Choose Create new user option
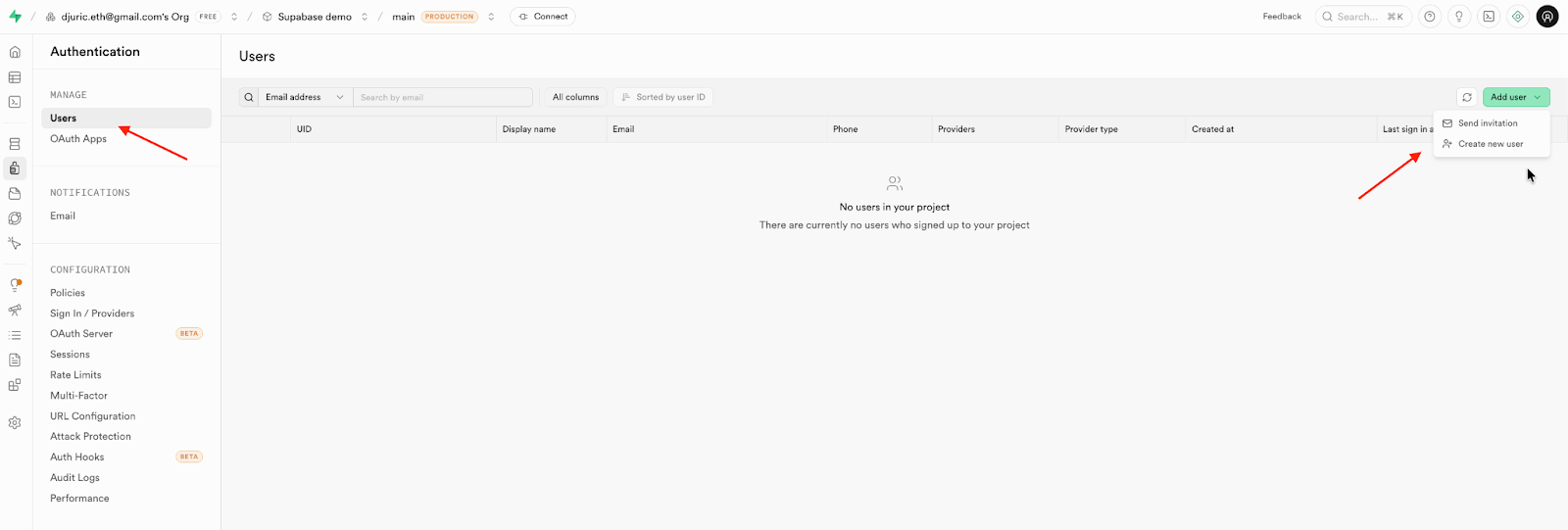This screenshot has height=530, width=1568. pyautogui.click(x=1490, y=144)
